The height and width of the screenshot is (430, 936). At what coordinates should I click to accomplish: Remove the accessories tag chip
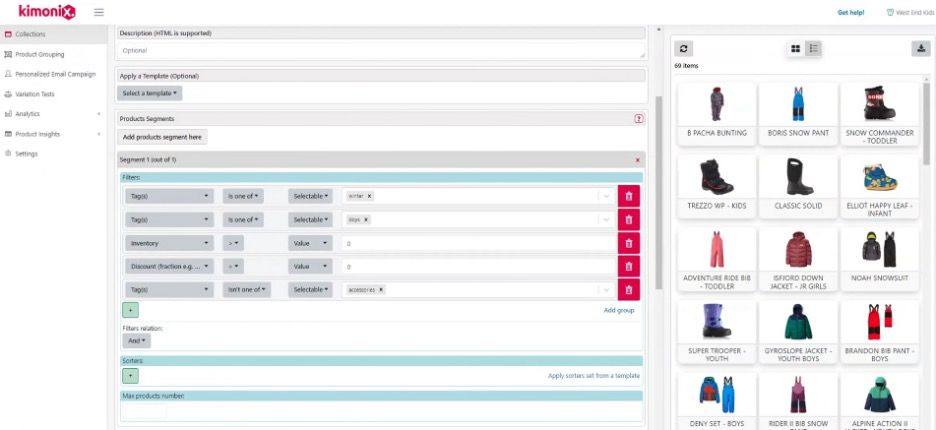381,290
